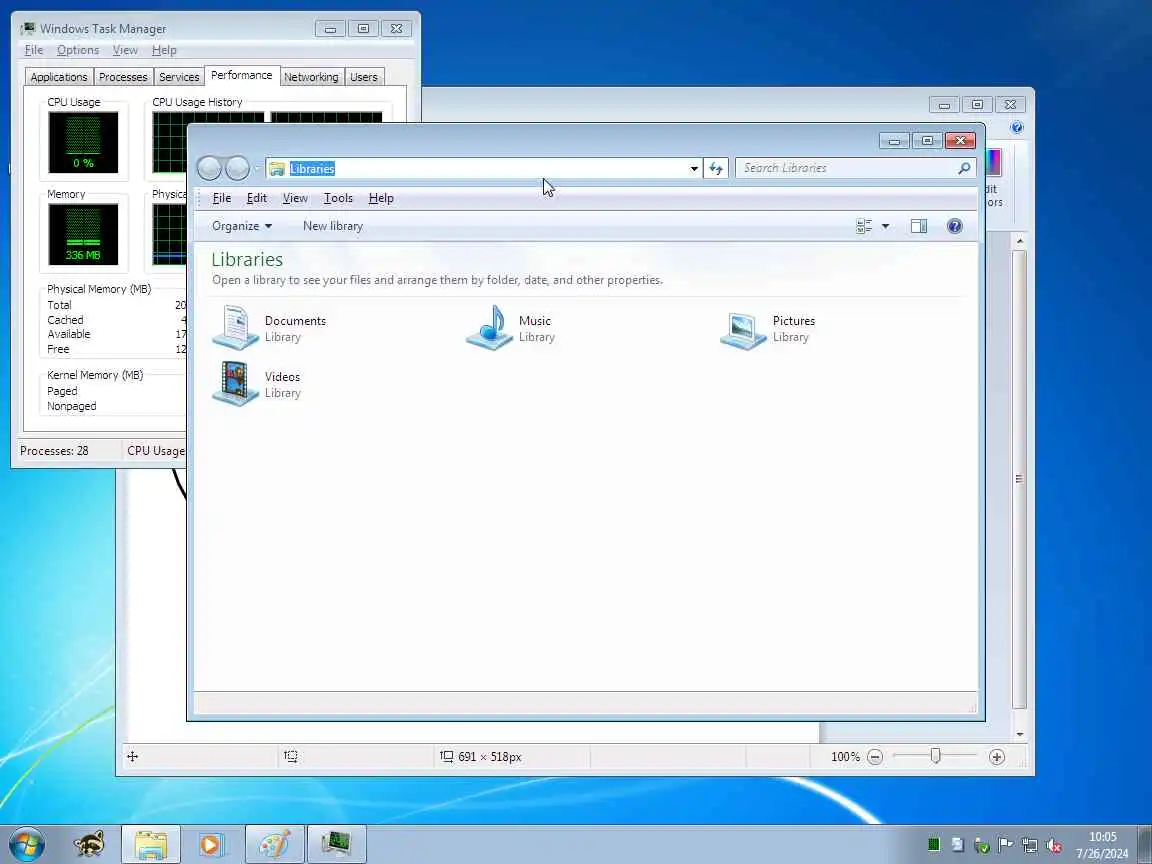Switch to Processes tab in Task Manager
The height and width of the screenshot is (864, 1152).
(123, 77)
